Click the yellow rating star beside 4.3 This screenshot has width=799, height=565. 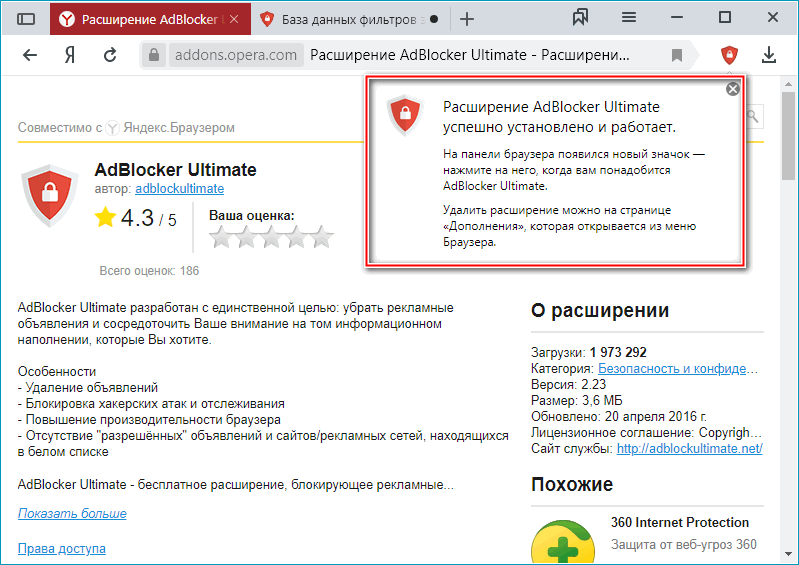click(x=105, y=217)
